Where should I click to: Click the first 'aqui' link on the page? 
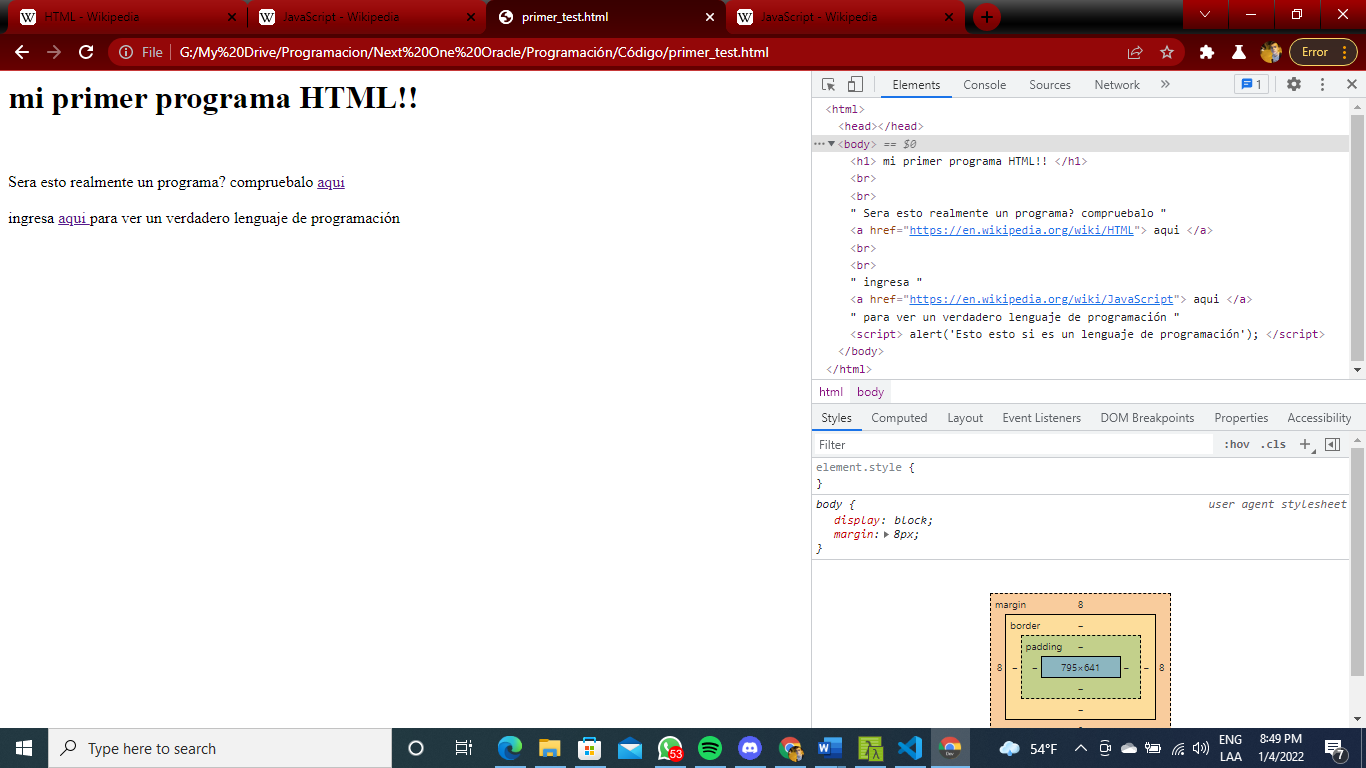point(331,183)
